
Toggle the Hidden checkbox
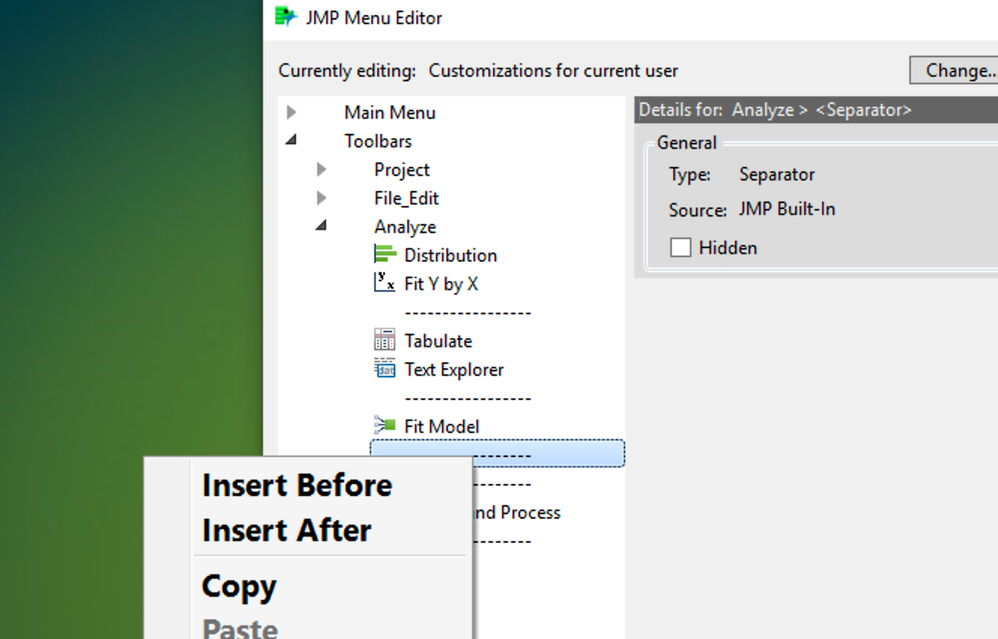click(x=680, y=247)
